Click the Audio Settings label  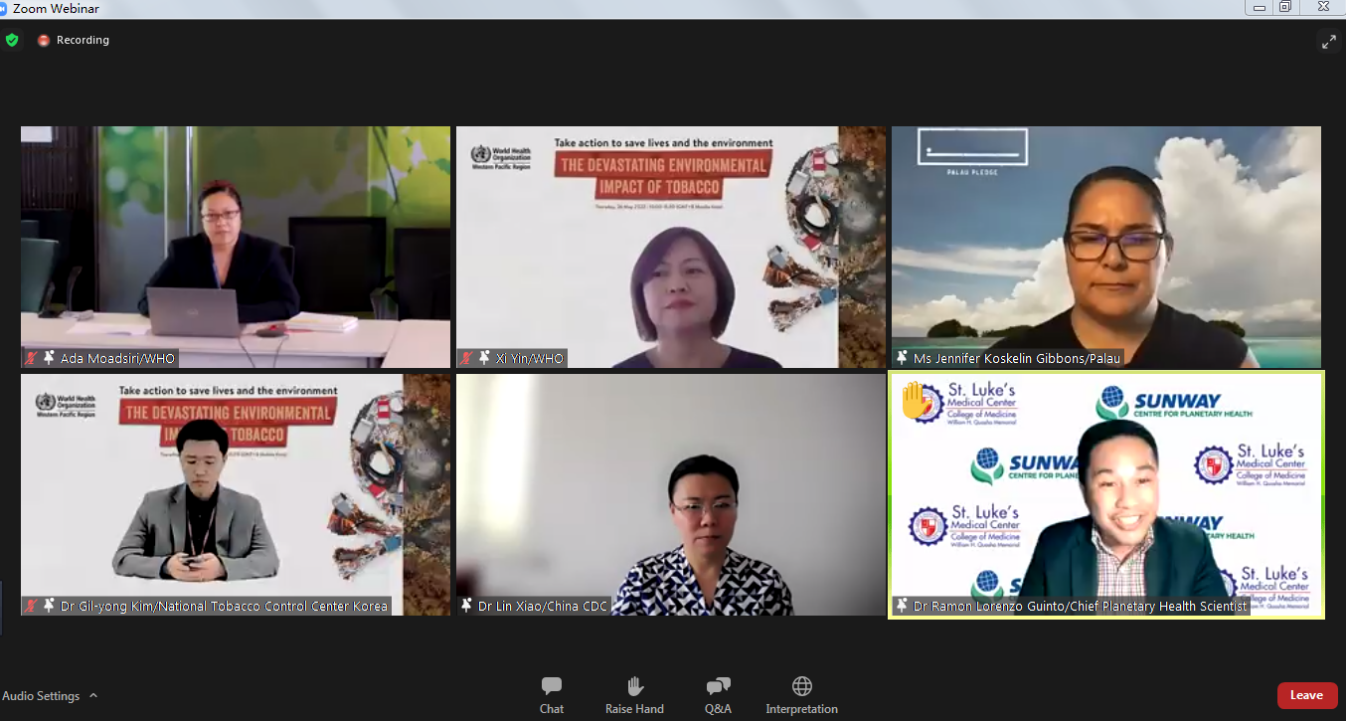[x=42, y=696]
